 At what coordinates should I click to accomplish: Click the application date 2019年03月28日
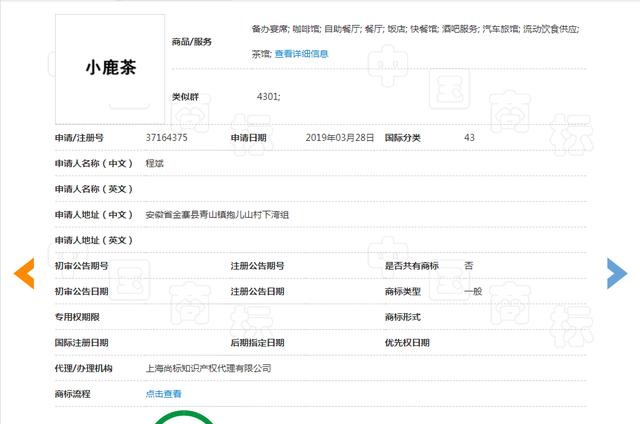pos(340,138)
